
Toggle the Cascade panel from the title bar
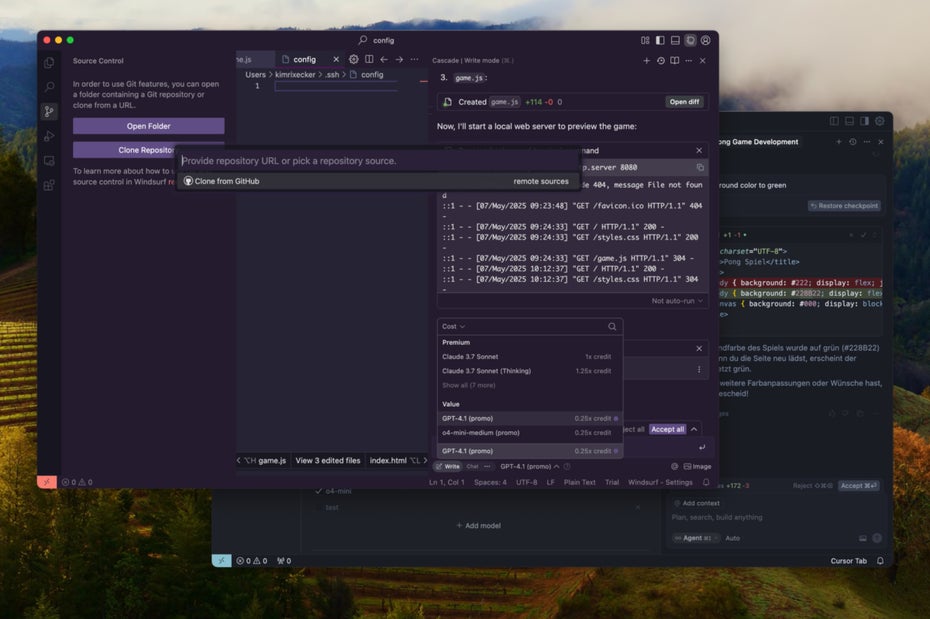(690, 40)
